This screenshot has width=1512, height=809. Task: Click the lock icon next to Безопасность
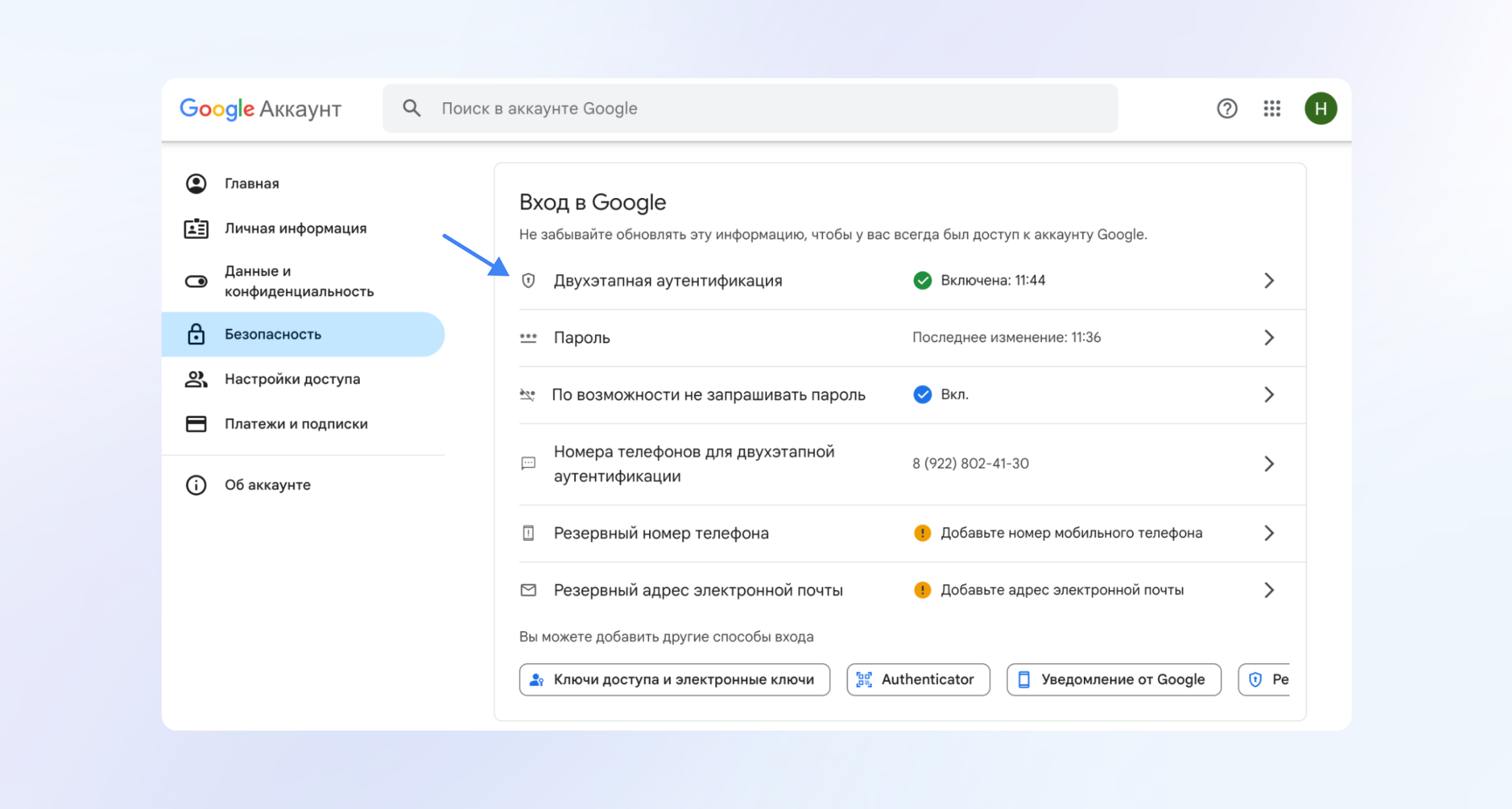(196, 334)
